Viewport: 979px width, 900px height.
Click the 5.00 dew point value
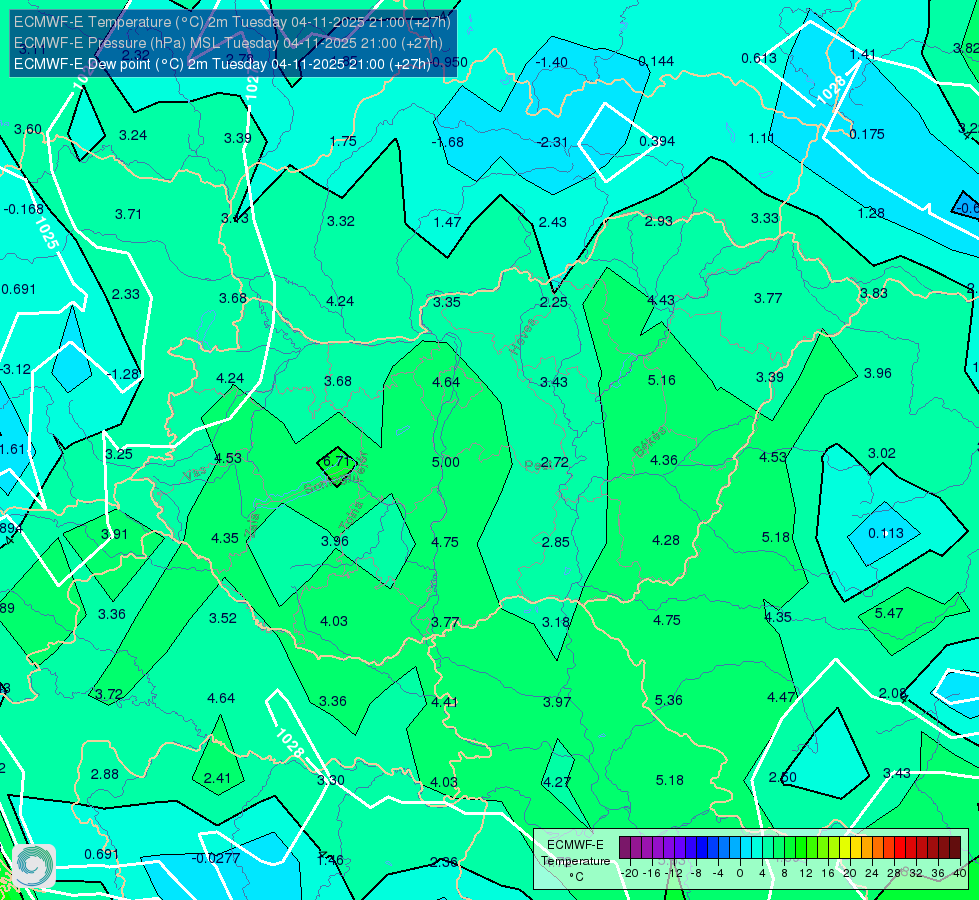pyautogui.click(x=446, y=462)
